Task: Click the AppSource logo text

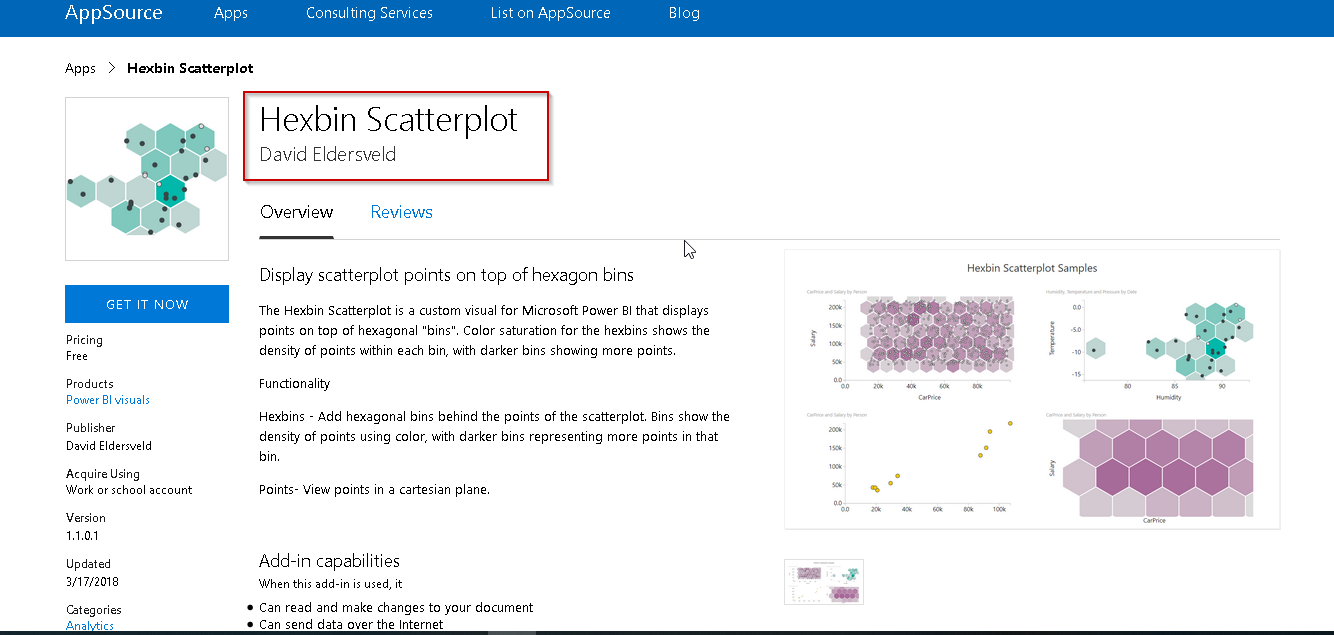Action: [113, 13]
